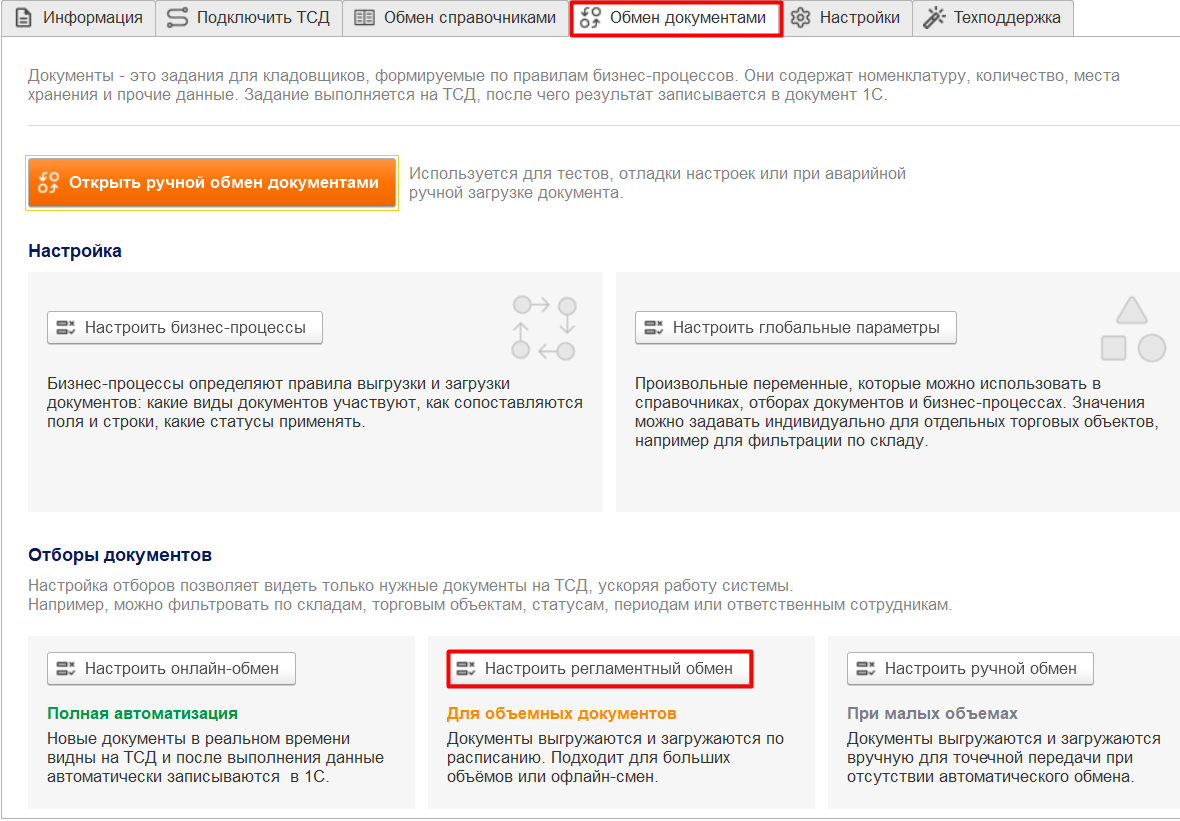This screenshot has height=821, width=1180.
Task: Open the Информация tab
Action: 78,18
